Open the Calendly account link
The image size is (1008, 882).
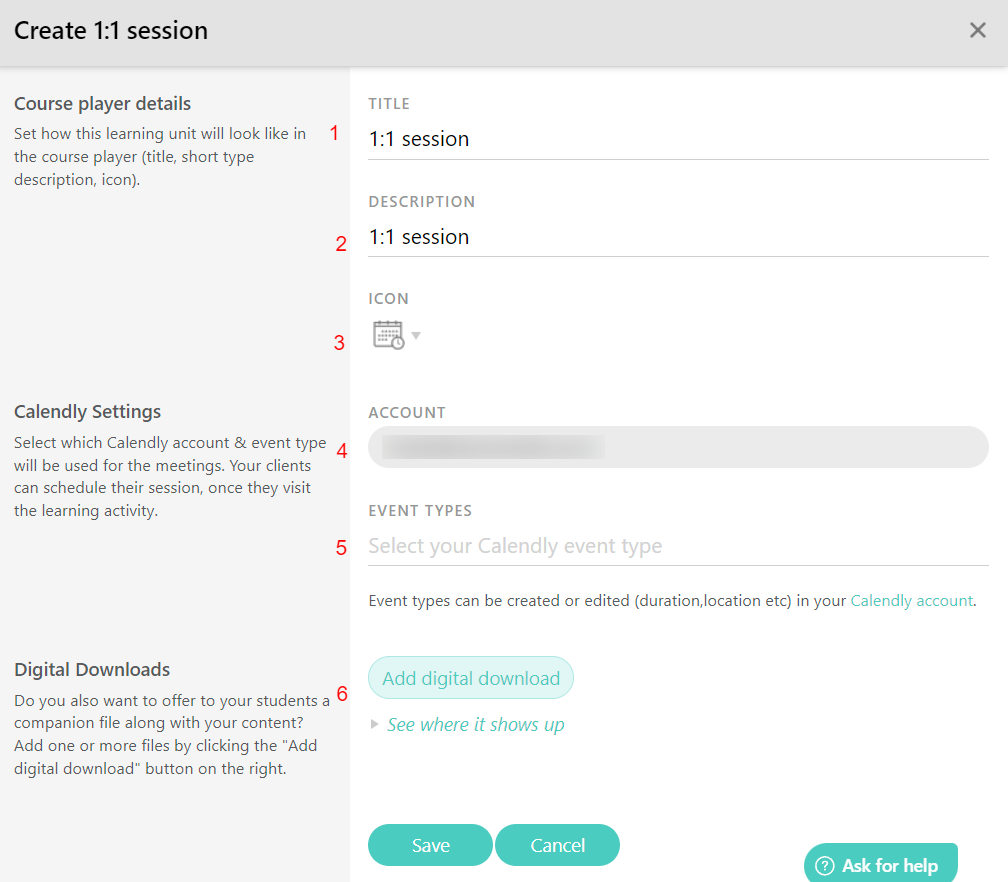[911, 600]
